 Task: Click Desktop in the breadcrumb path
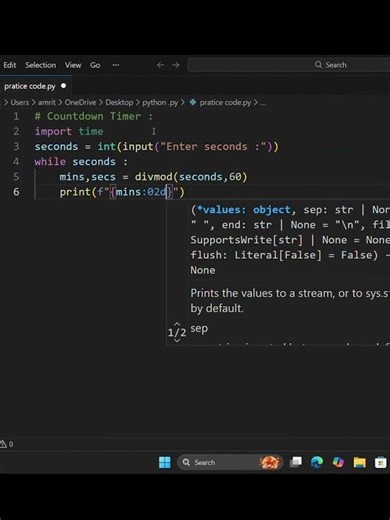click(x=119, y=102)
